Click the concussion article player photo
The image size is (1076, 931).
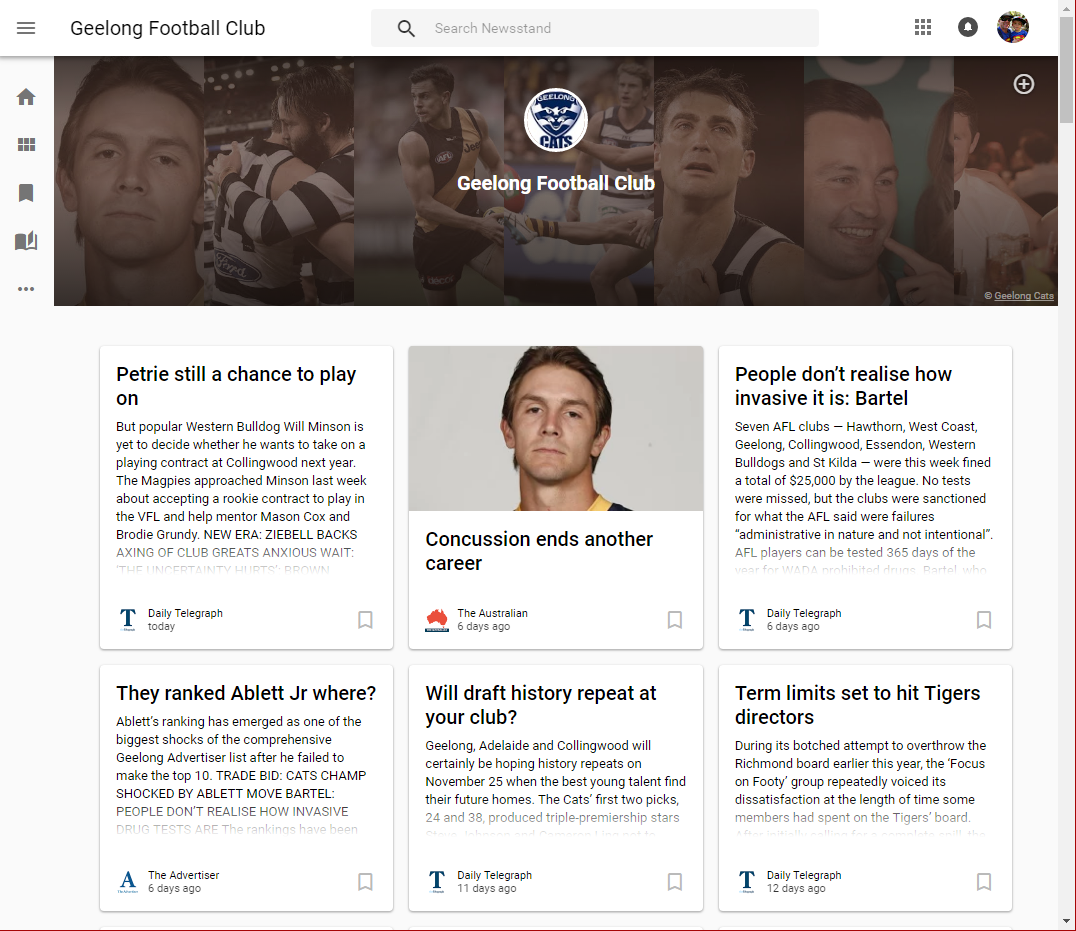pyautogui.click(x=556, y=428)
